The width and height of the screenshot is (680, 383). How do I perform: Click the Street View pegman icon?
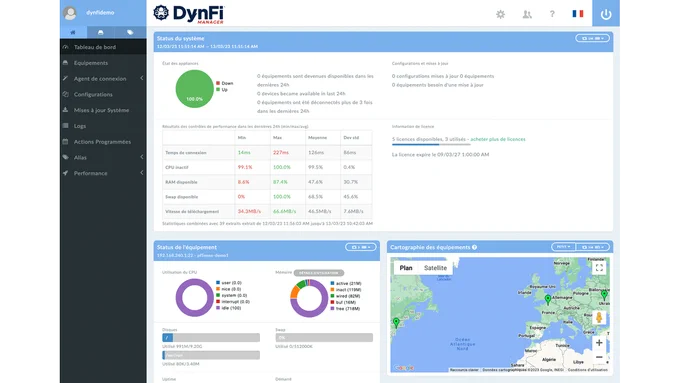coord(599,317)
